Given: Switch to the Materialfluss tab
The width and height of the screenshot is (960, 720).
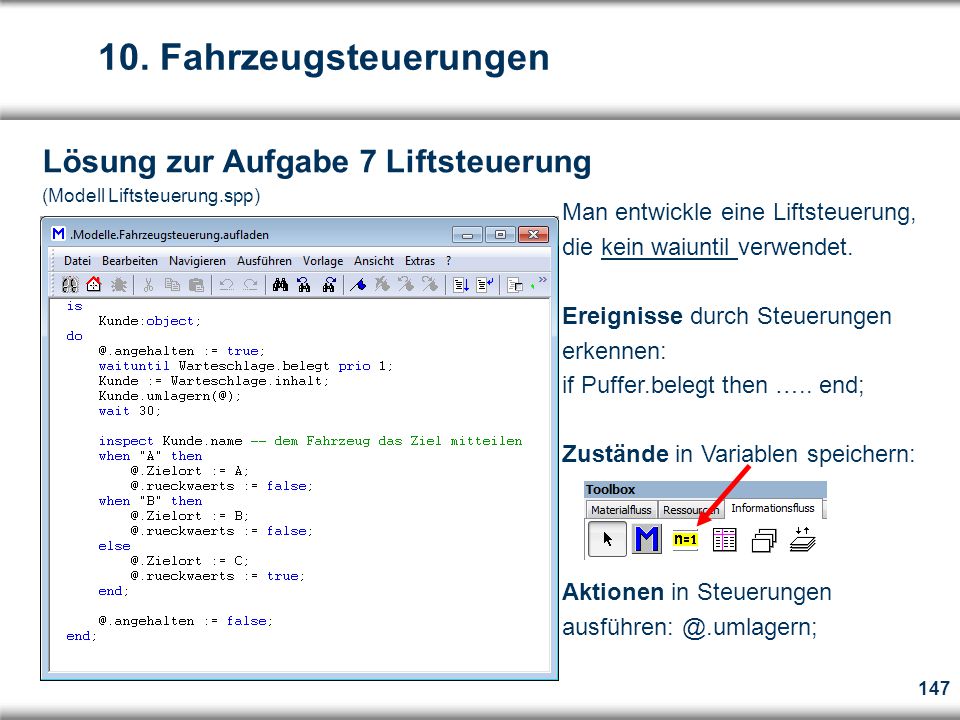Looking at the screenshot, I should coord(621,509).
